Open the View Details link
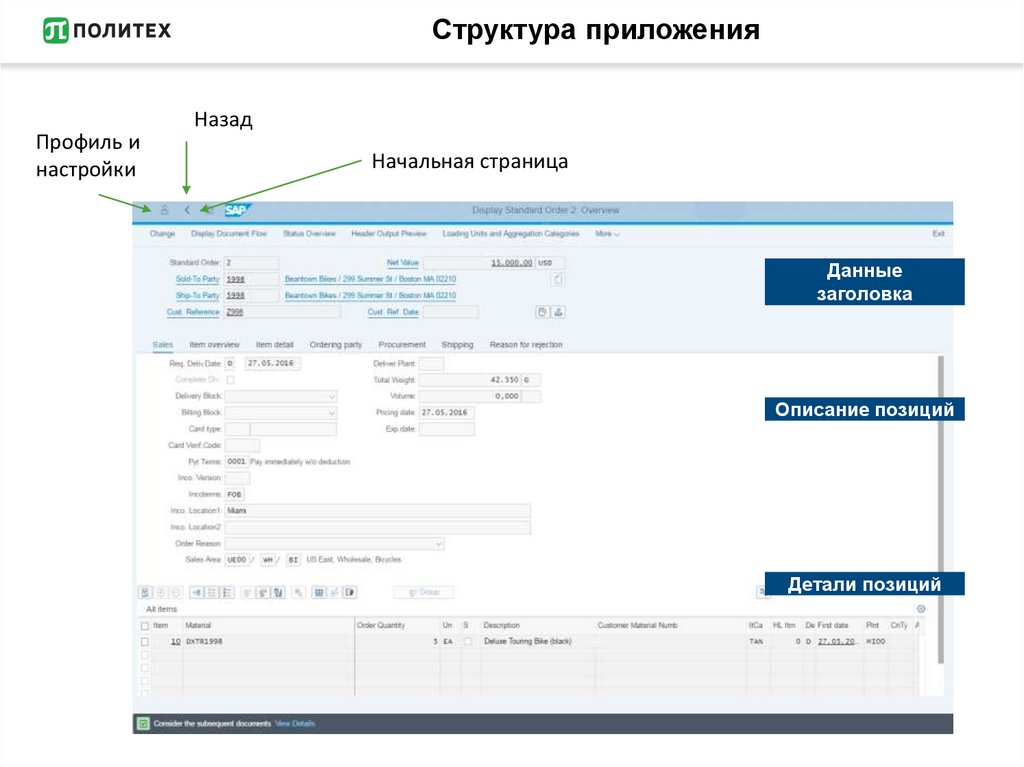The height and width of the screenshot is (767, 1024). pyautogui.click(x=295, y=723)
